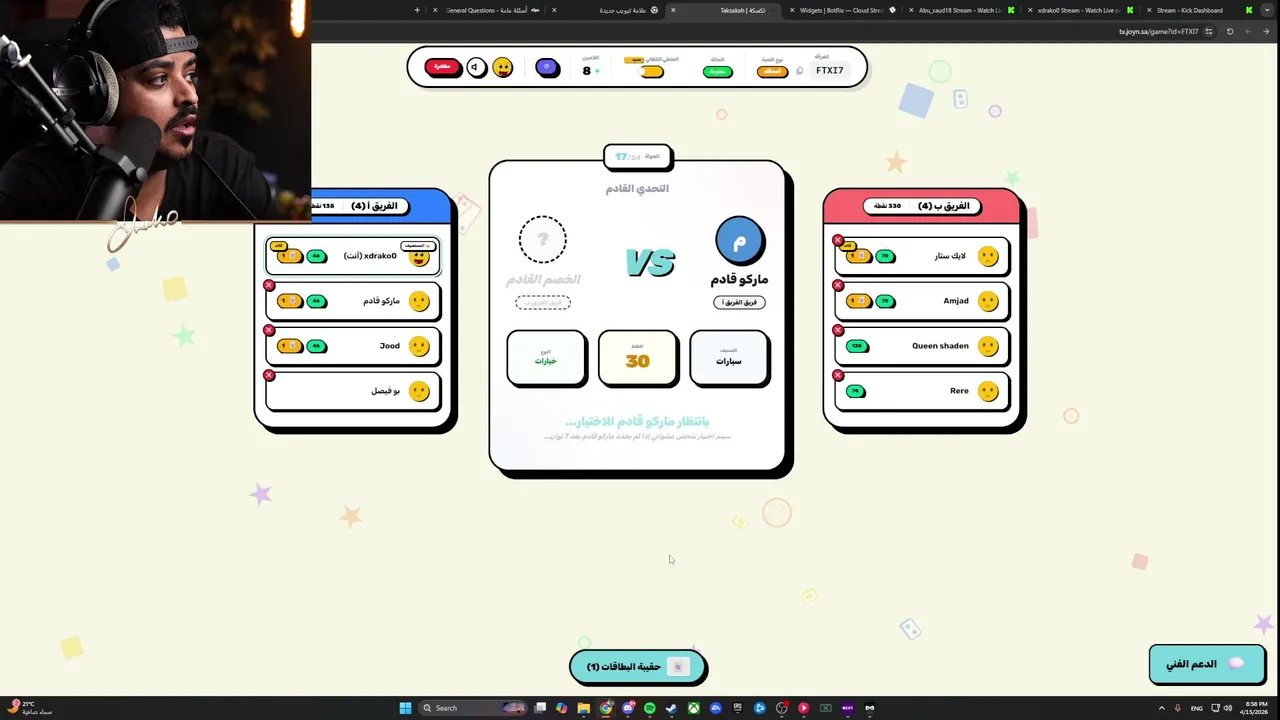This screenshot has height=720, width=1280.
Task: Click the FTXI7 room code field
Action: click(x=829, y=71)
